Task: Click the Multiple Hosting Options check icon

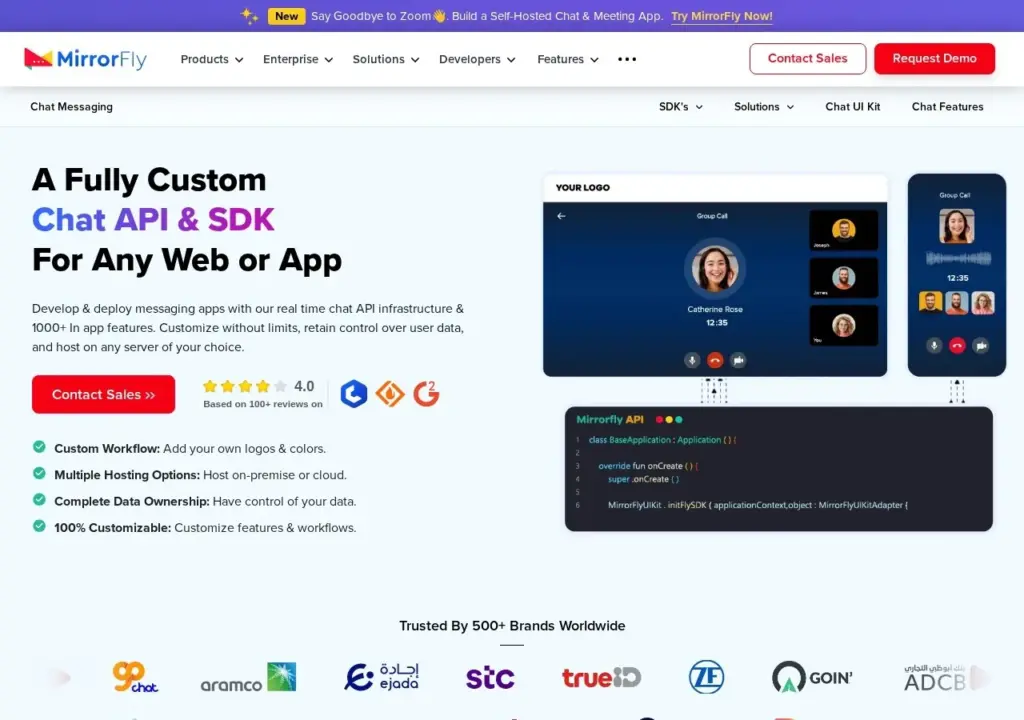Action: pos(39,473)
